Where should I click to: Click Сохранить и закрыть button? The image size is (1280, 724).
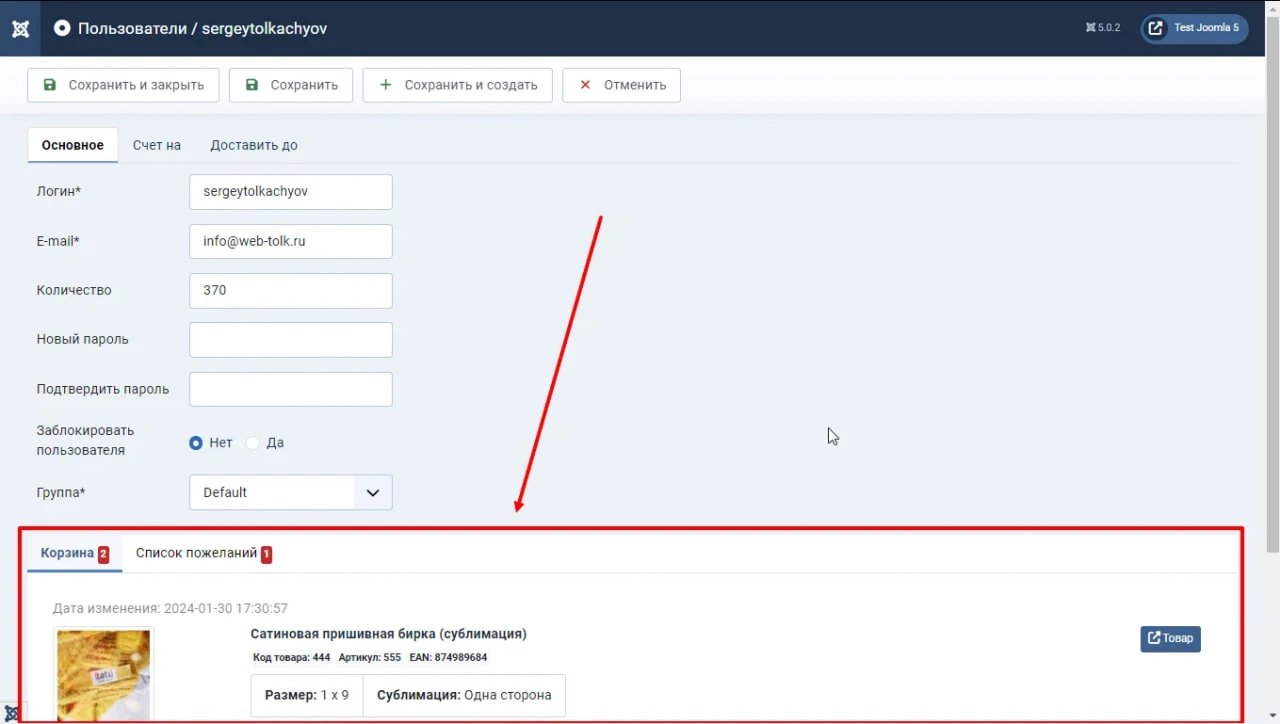point(123,85)
